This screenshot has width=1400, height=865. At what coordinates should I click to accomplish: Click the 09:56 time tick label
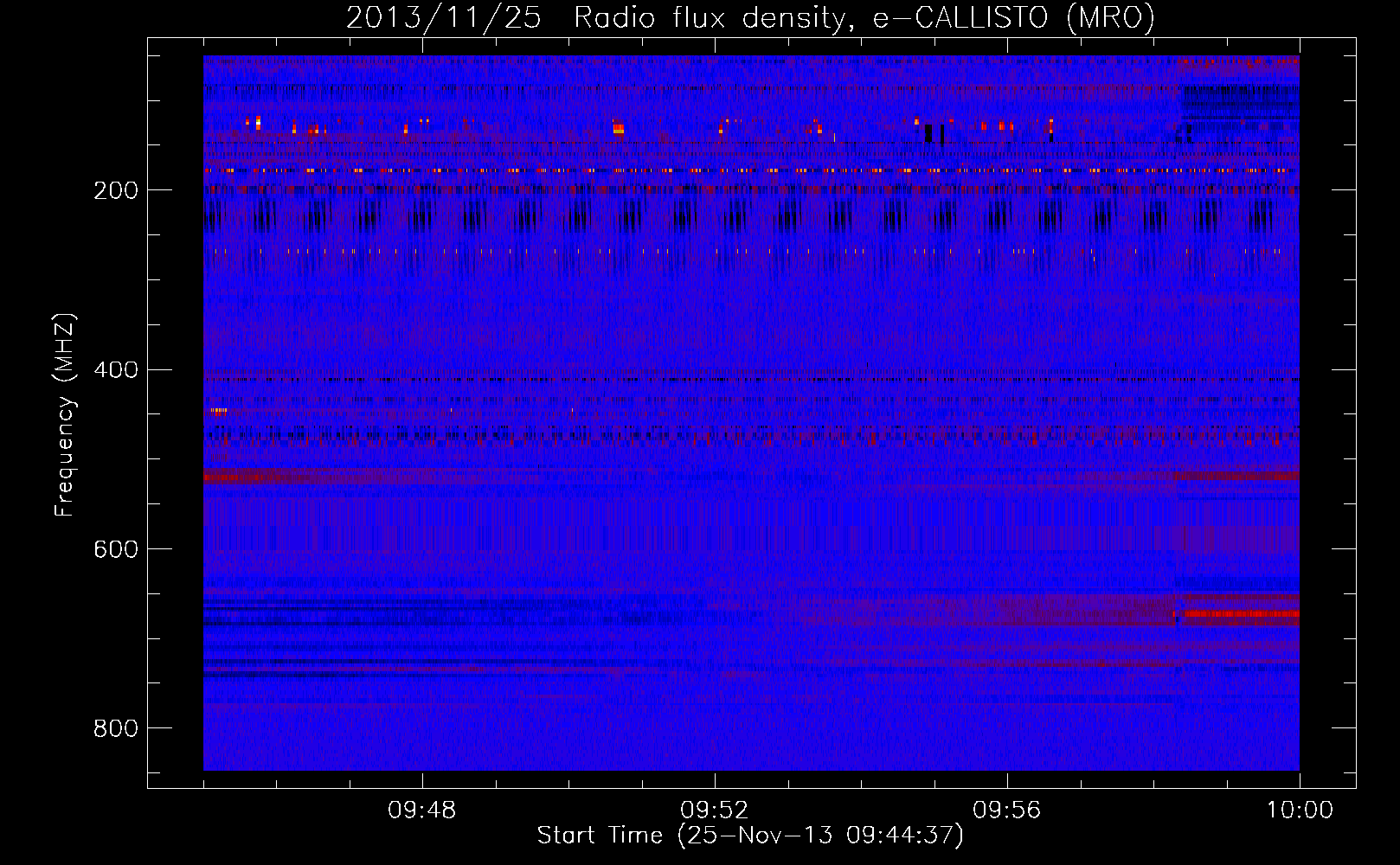pyautogui.click(x=1006, y=811)
